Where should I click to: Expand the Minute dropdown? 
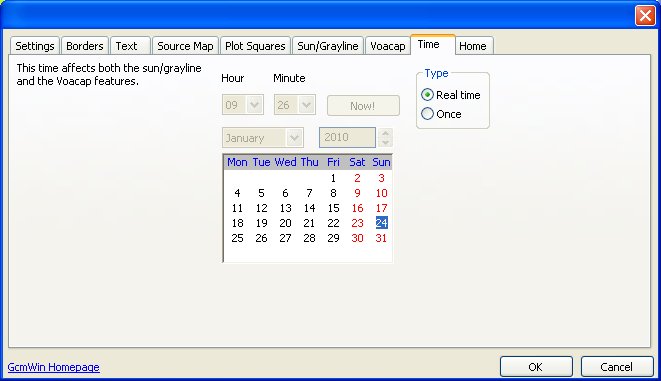coord(306,105)
